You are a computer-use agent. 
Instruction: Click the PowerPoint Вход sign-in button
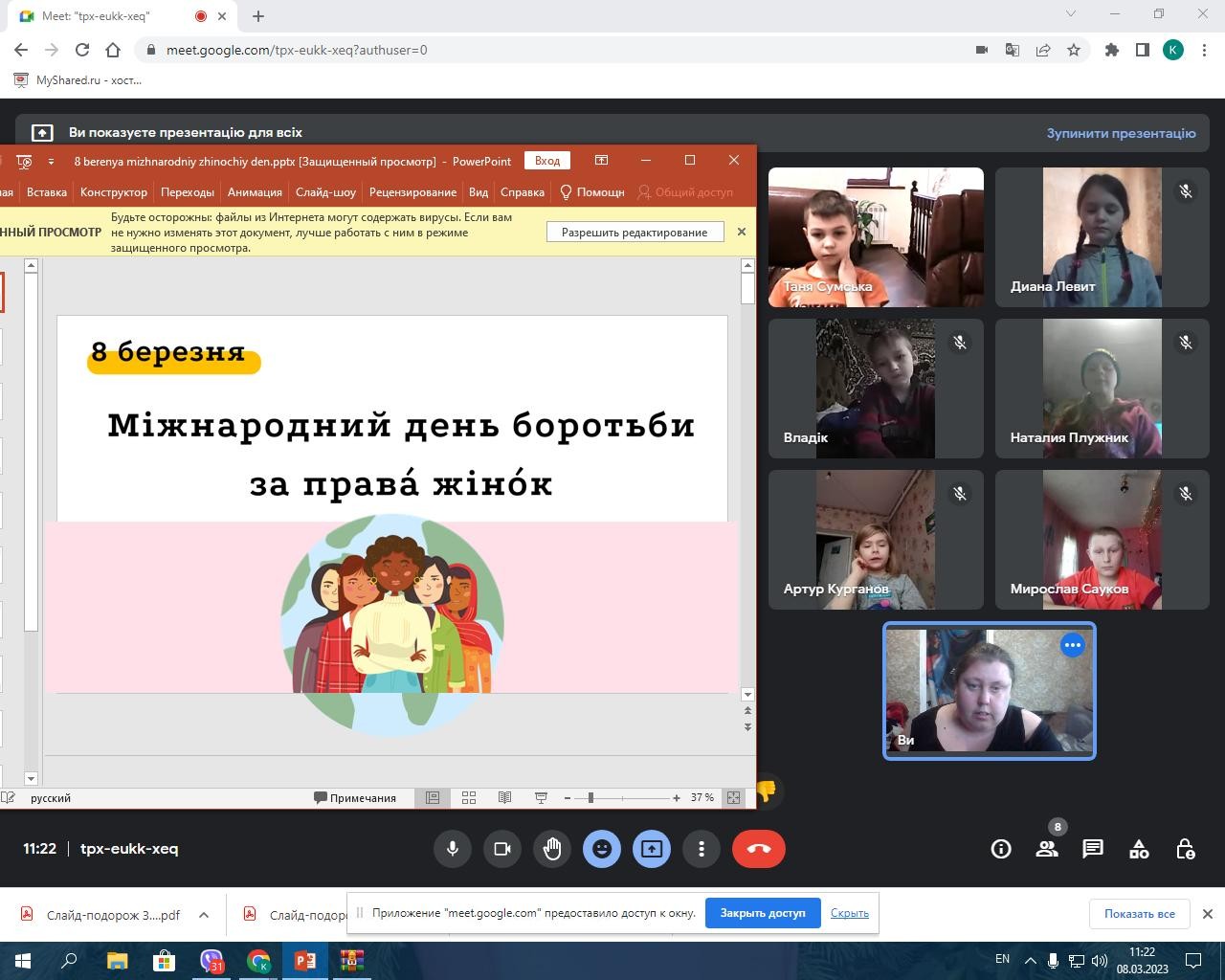pos(547,161)
